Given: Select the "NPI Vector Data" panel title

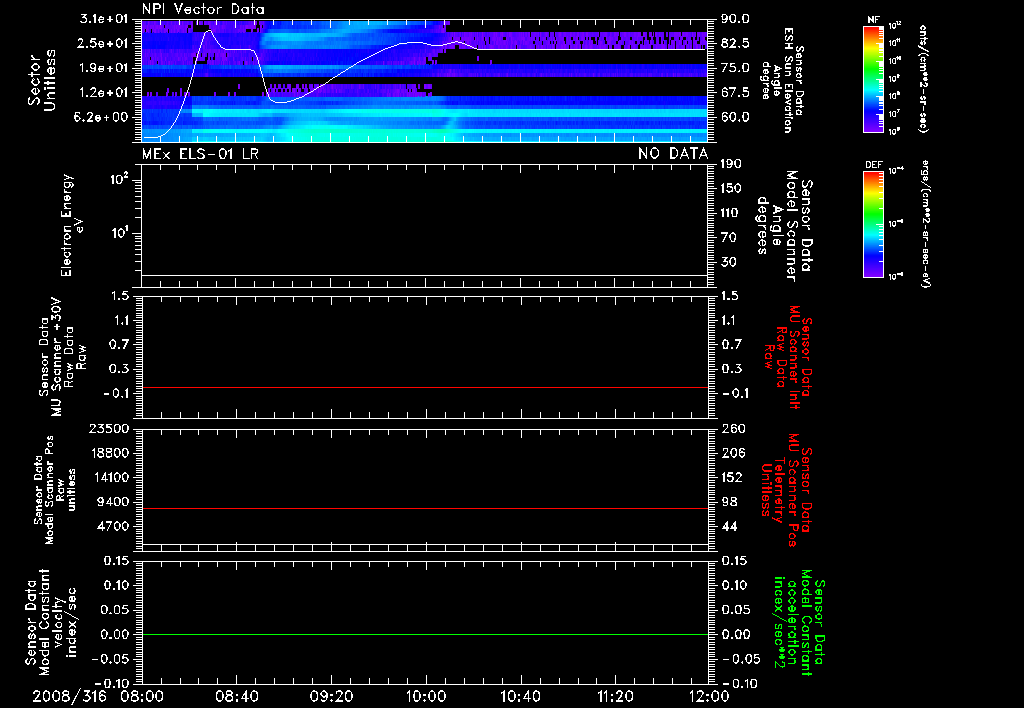Looking at the screenshot, I should 203,9.
